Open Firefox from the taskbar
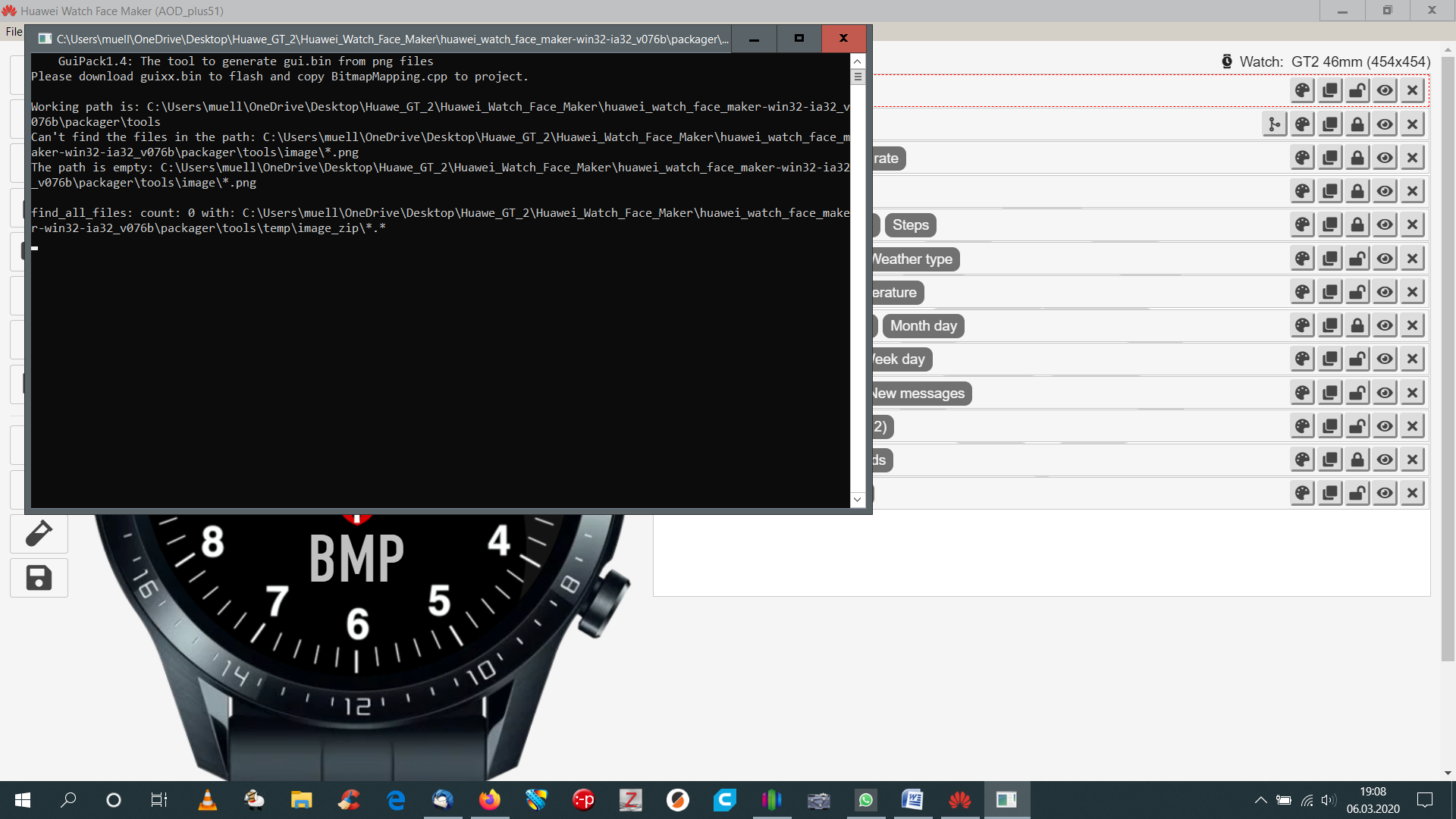The height and width of the screenshot is (819, 1456). point(490,800)
